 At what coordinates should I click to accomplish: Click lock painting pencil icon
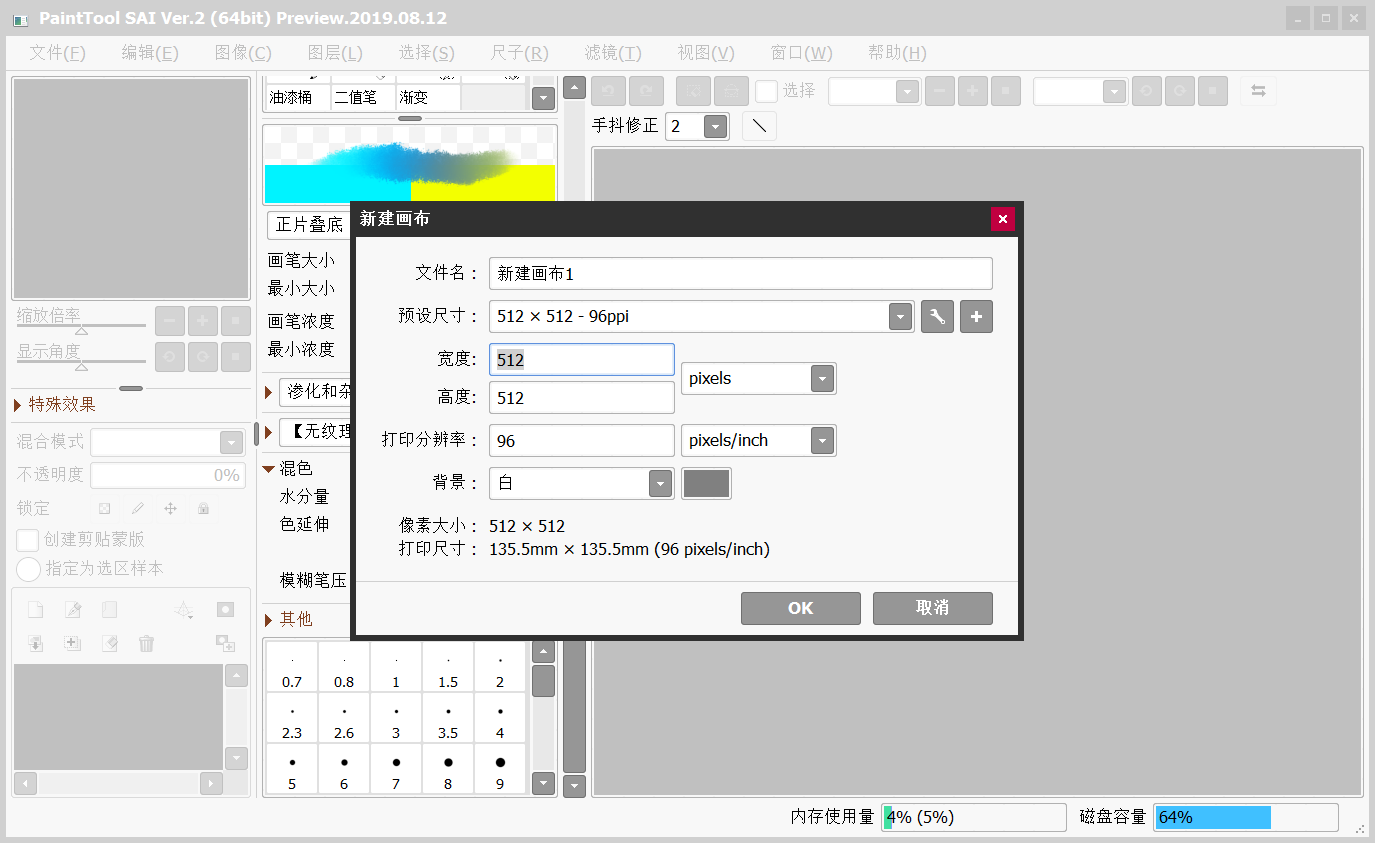click(138, 508)
